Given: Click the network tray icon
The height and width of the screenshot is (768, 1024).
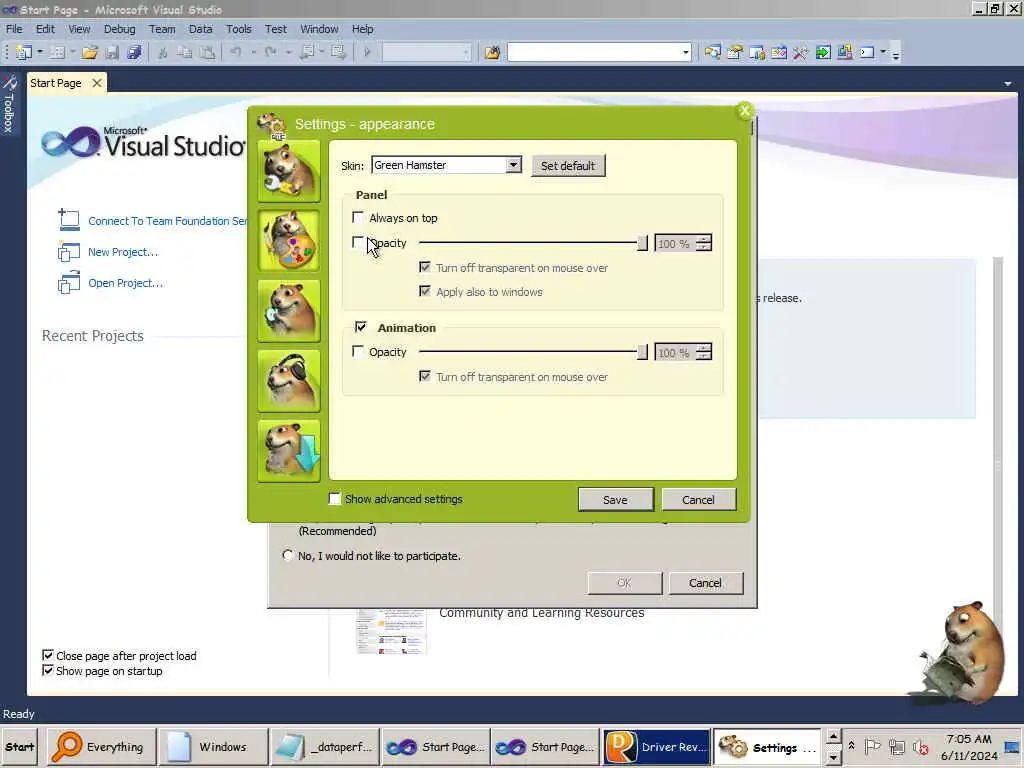Looking at the screenshot, I should click(897, 746).
